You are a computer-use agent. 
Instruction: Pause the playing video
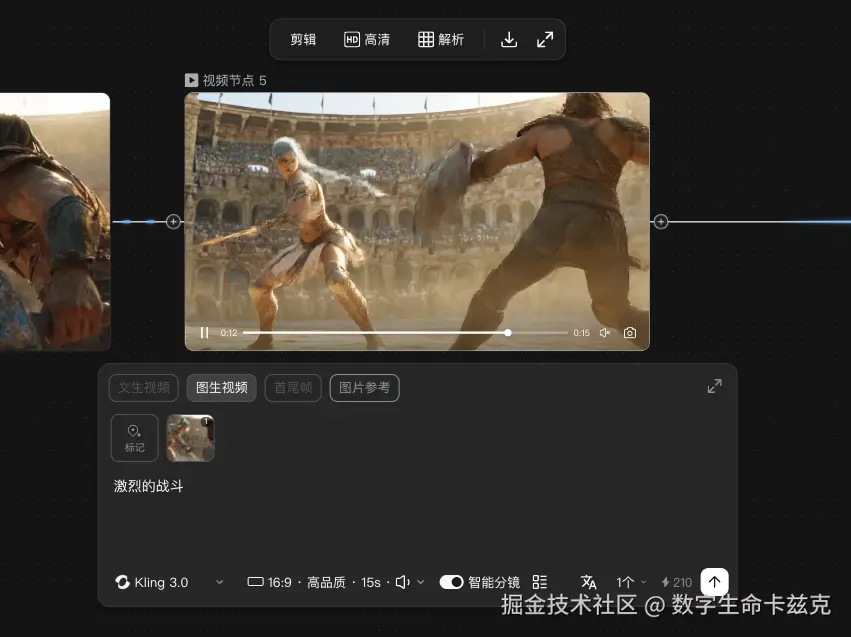pos(203,332)
